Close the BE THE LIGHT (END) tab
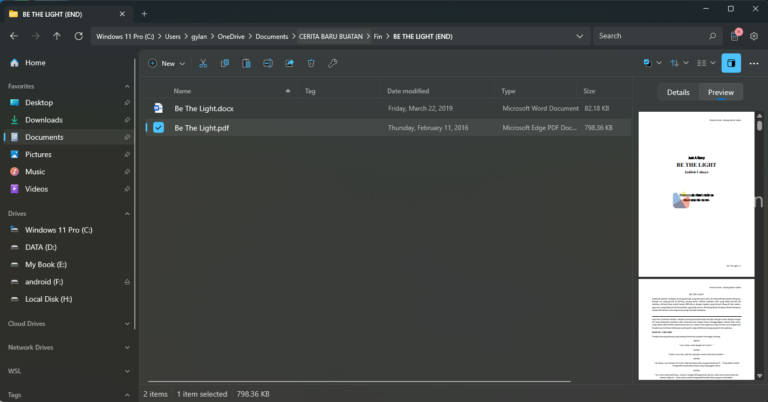 point(122,14)
